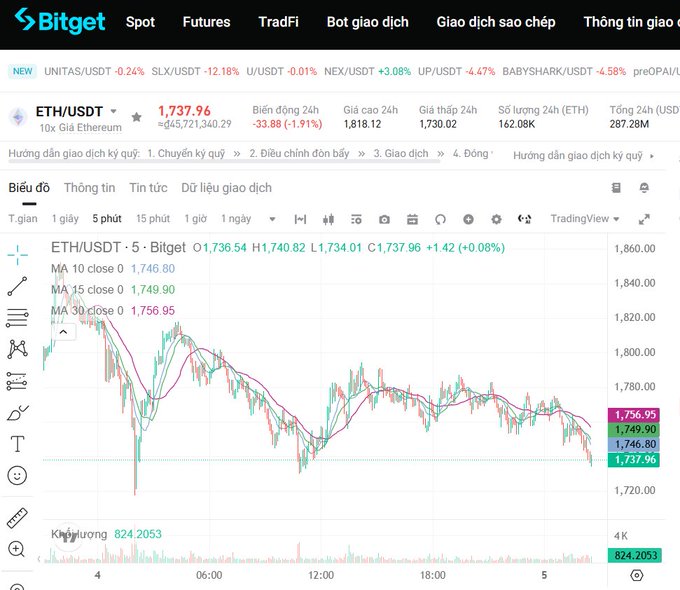The width and height of the screenshot is (680, 590).
Task: Click step 2. Điều chỉnh đòn bẩy
Action: (299, 154)
